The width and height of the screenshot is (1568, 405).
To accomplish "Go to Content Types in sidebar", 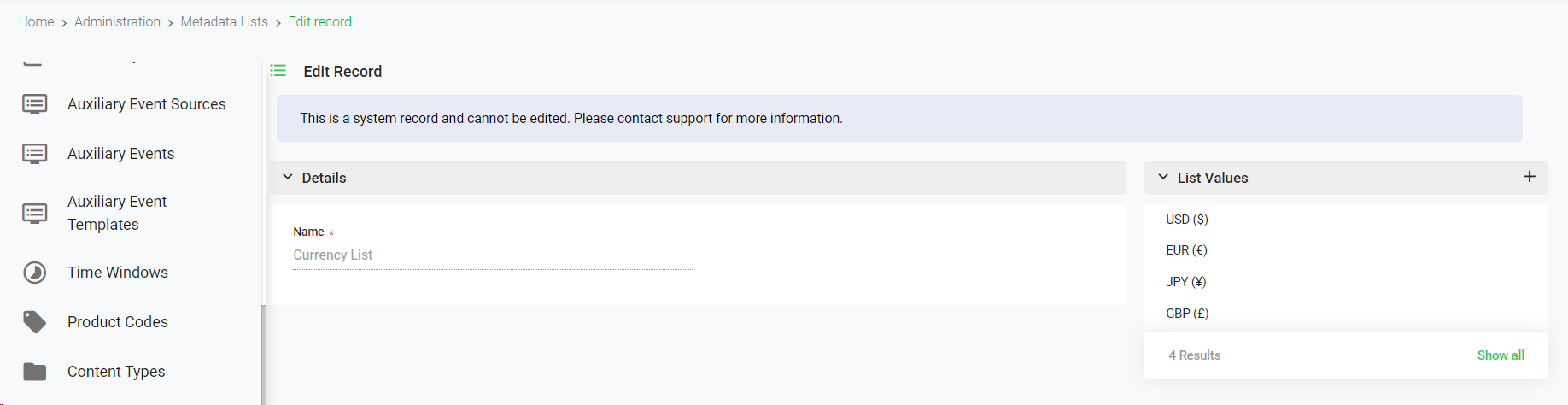I will (116, 372).
